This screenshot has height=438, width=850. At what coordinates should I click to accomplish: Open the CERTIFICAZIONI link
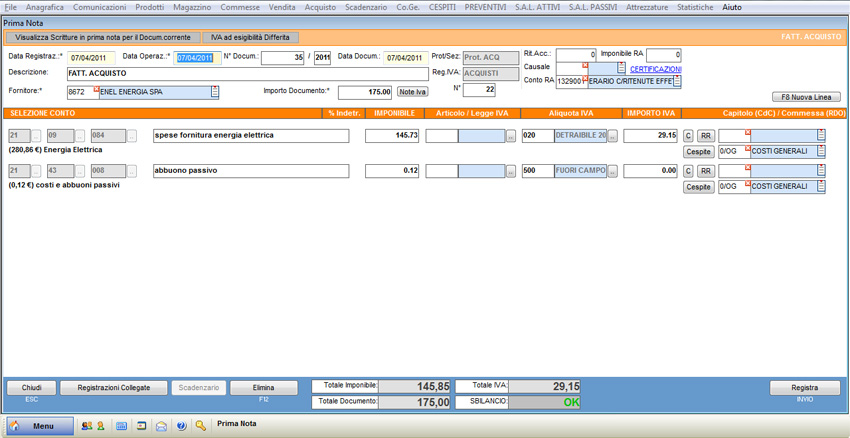[655, 69]
